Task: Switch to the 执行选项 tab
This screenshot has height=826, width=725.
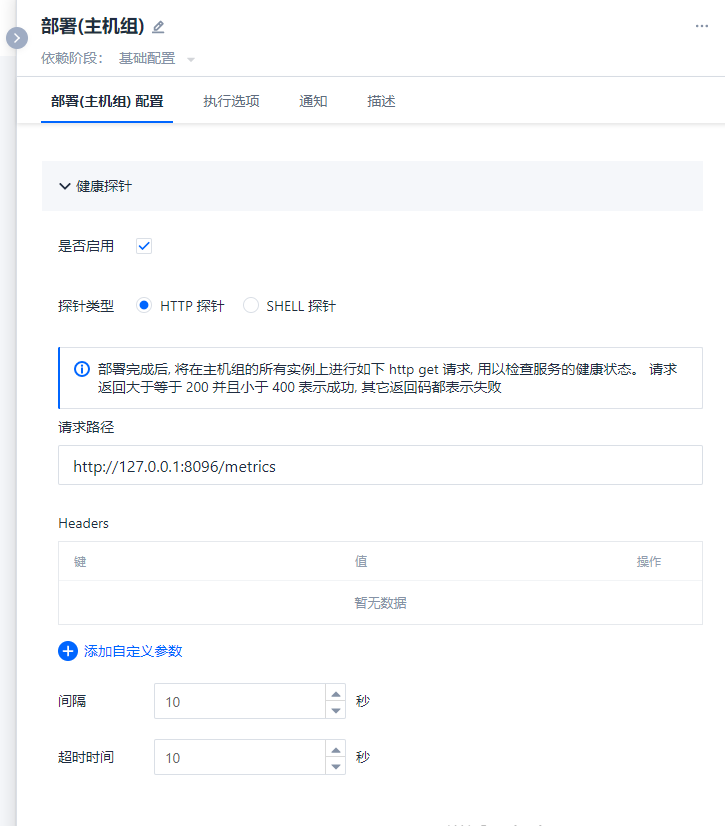Action: point(231,101)
